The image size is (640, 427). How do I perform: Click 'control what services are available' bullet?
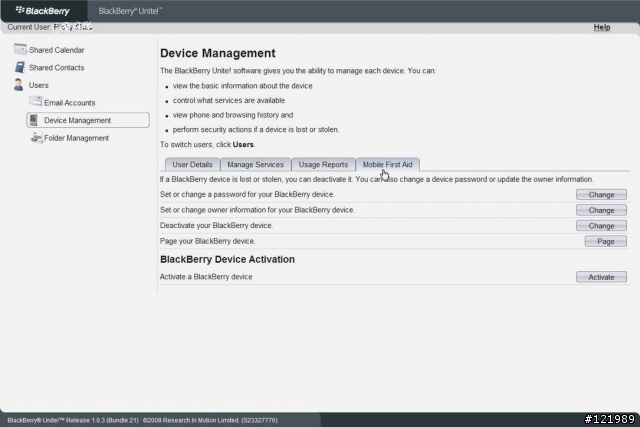229,100
